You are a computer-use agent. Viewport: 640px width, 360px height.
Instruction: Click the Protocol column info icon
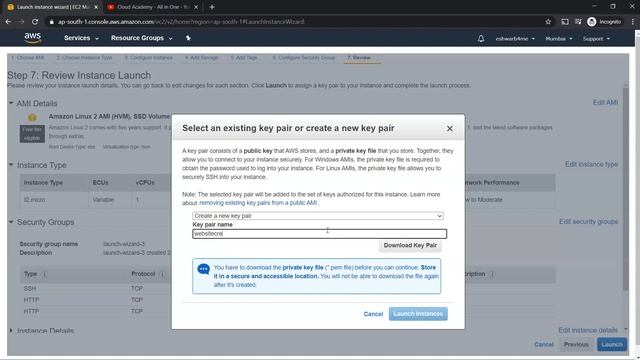[x=162, y=274]
